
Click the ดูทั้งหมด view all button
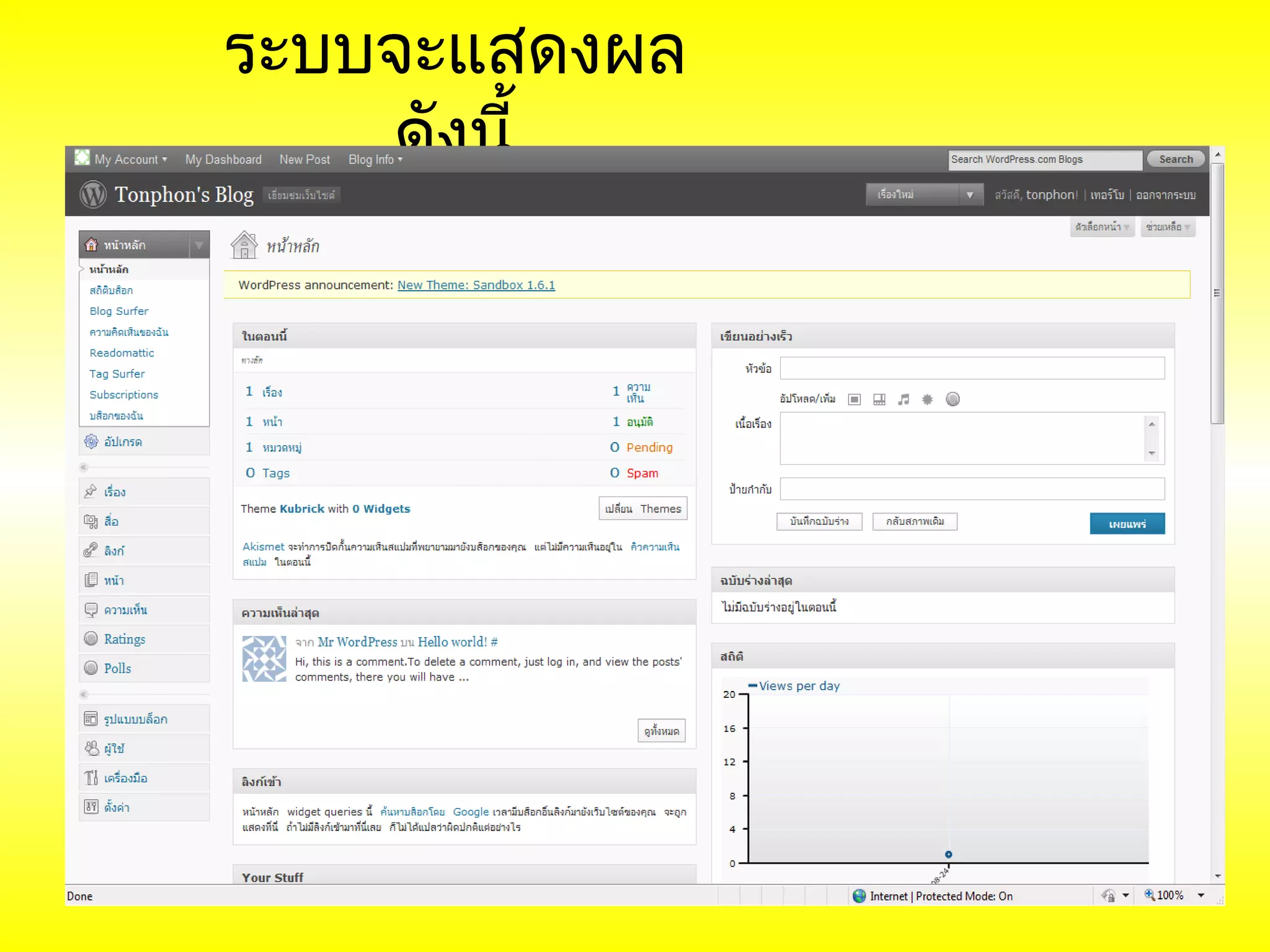[x=662, y=731]
